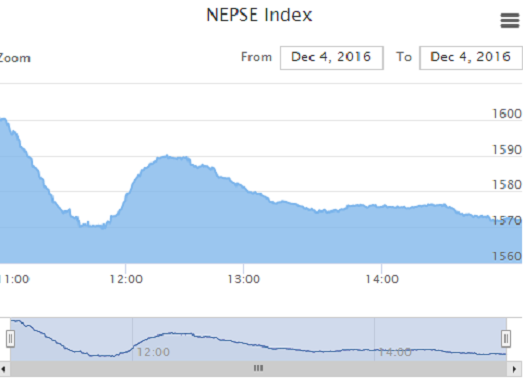Click the NEPSE Index chart title
Image resolution: width=523 pixels, height=378 pixels.
259,15
